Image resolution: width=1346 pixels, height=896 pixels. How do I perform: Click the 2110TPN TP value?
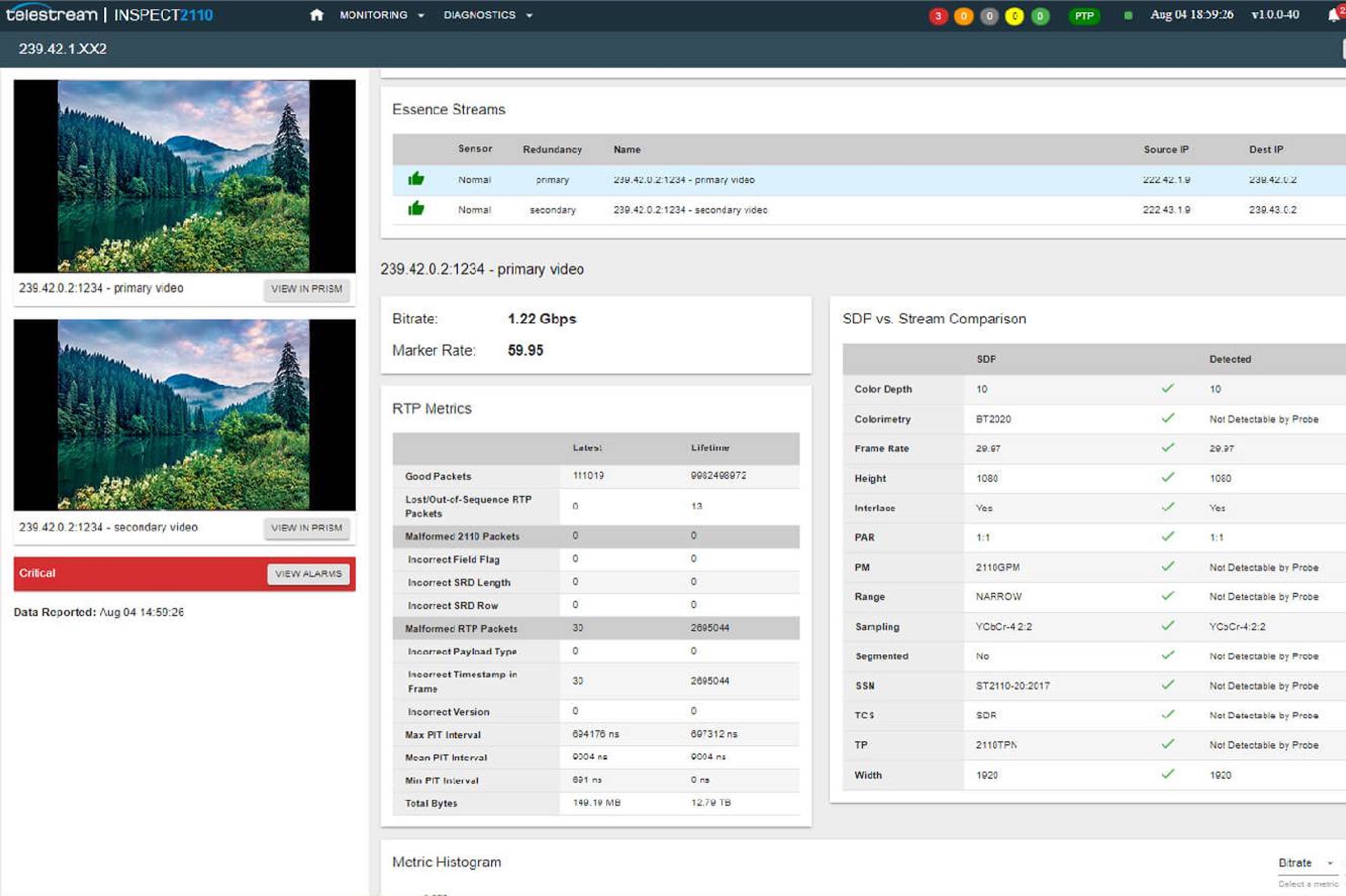(x=996, y=745)
